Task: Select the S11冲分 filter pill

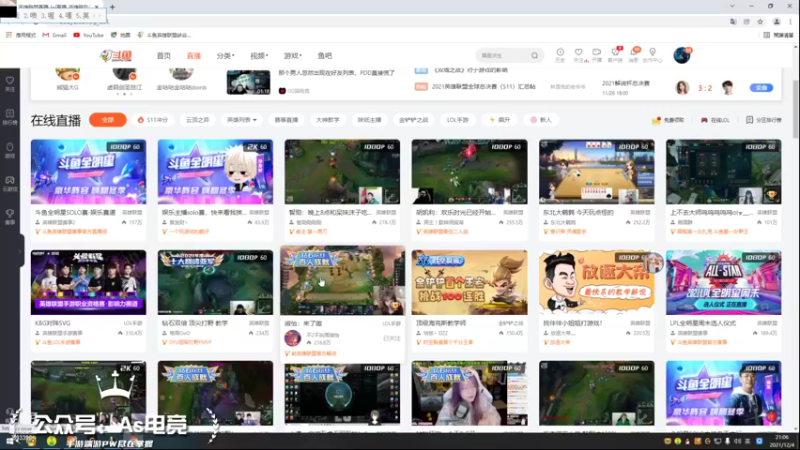Action: [x=153, y=120]
